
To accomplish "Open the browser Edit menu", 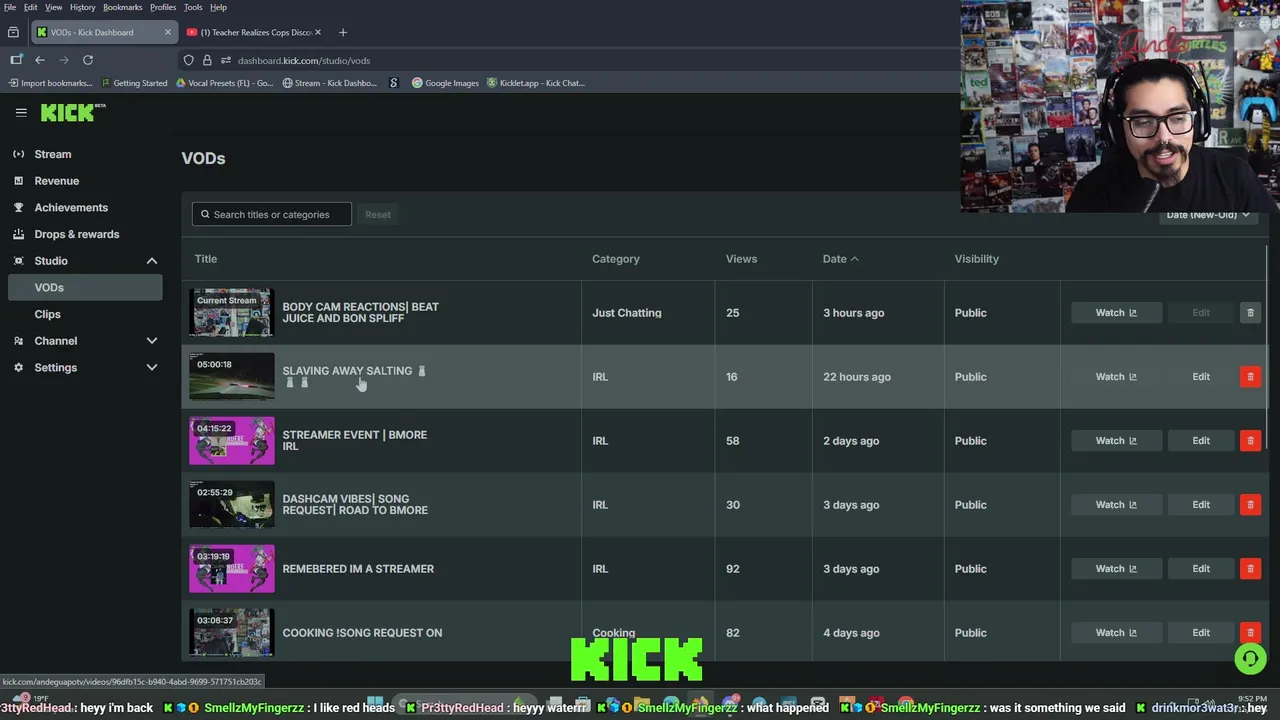I will [x=31, y=7].
